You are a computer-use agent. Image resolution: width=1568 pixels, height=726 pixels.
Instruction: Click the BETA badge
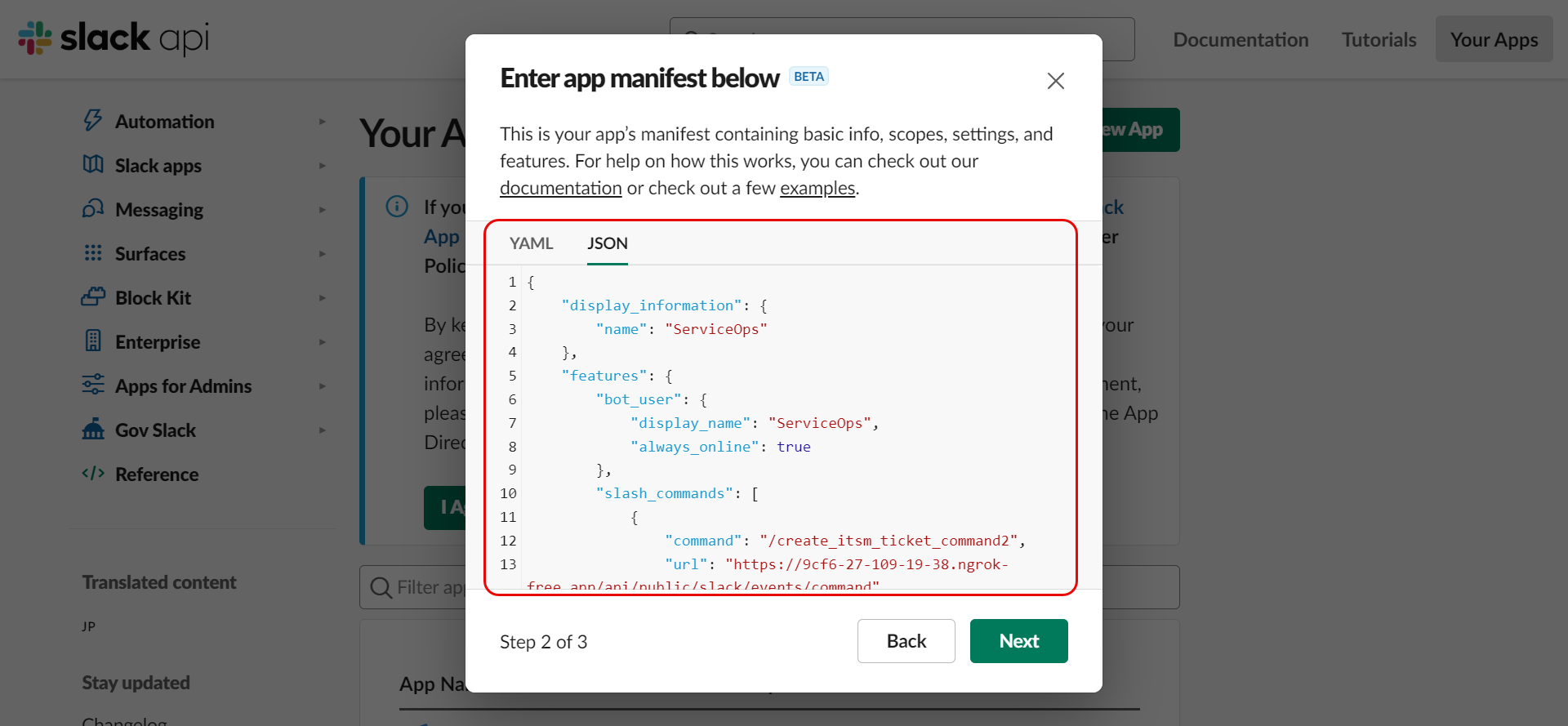click(808, 77)
